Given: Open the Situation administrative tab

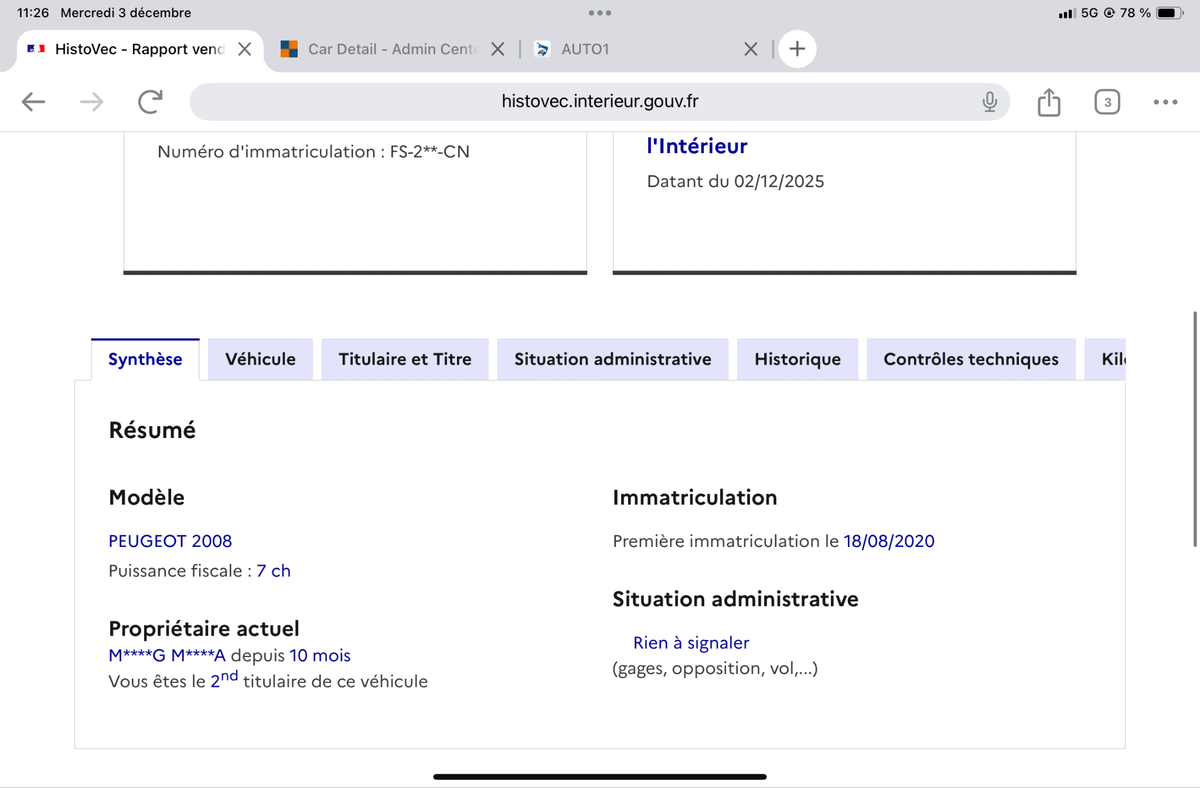Looking at the screenshot, I should coord(612,359).
